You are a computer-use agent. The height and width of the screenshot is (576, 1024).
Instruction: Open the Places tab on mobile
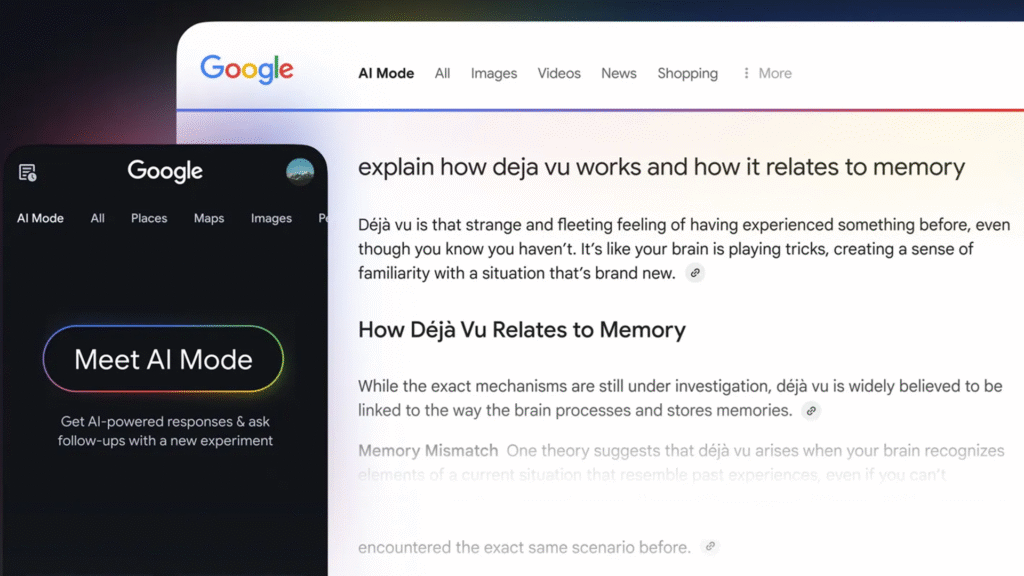148,218
